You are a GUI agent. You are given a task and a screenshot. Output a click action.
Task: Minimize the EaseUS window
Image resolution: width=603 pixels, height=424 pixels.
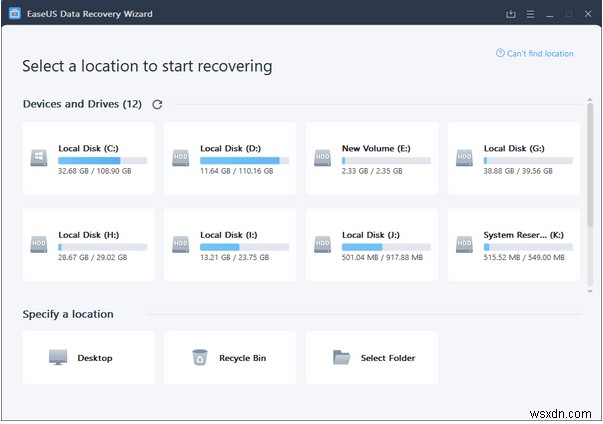[550, 14]
